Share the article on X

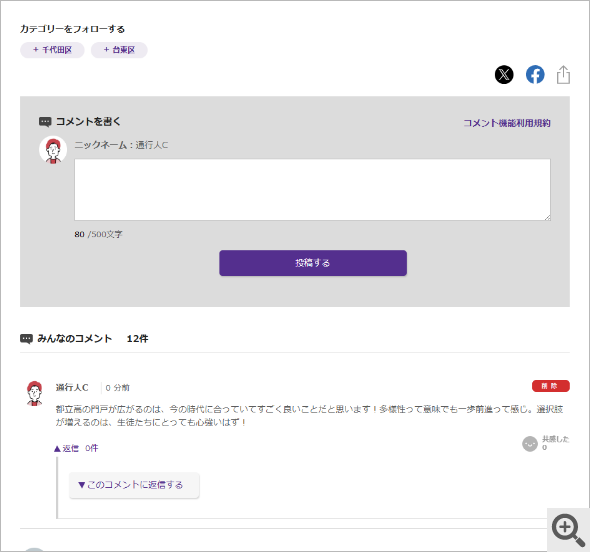pyautogui.click(x=504, y=75)
